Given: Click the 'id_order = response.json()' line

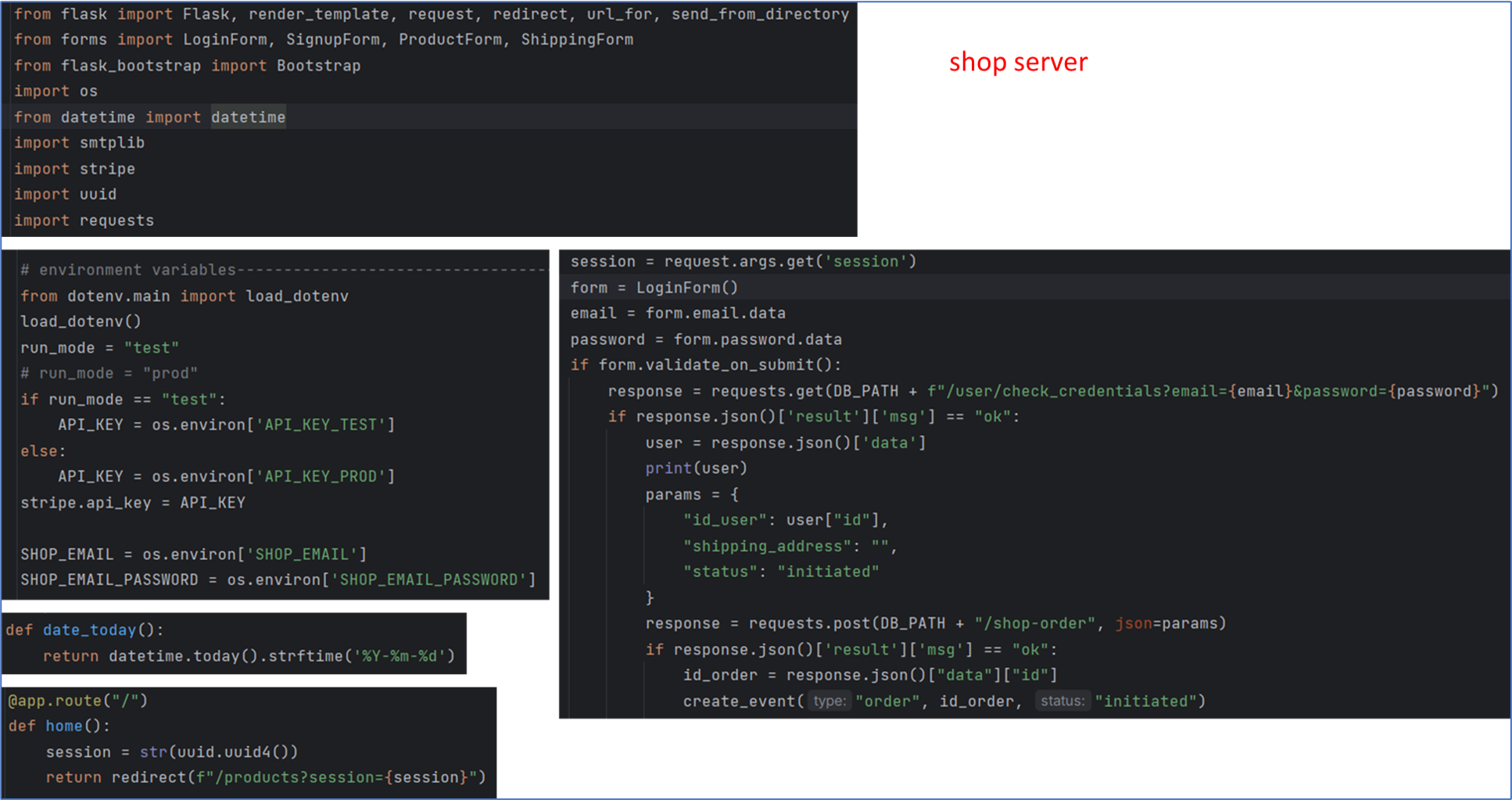Looking at the screenshot, I should click(869, 675).
